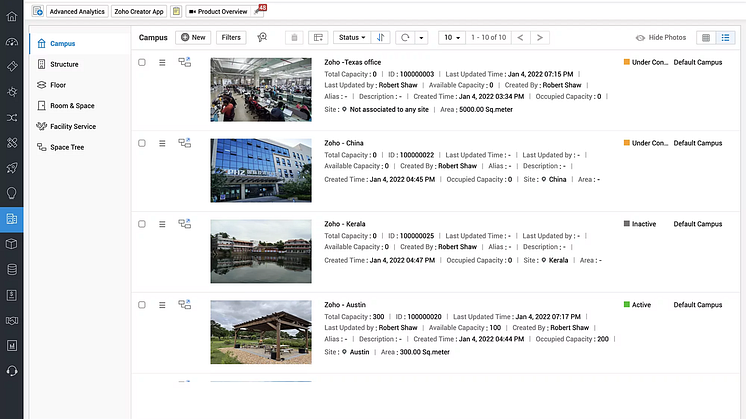Select the Zoho - Kerala checkbox
This screenshot has width=746, height=419.
[x=142, y=224]
